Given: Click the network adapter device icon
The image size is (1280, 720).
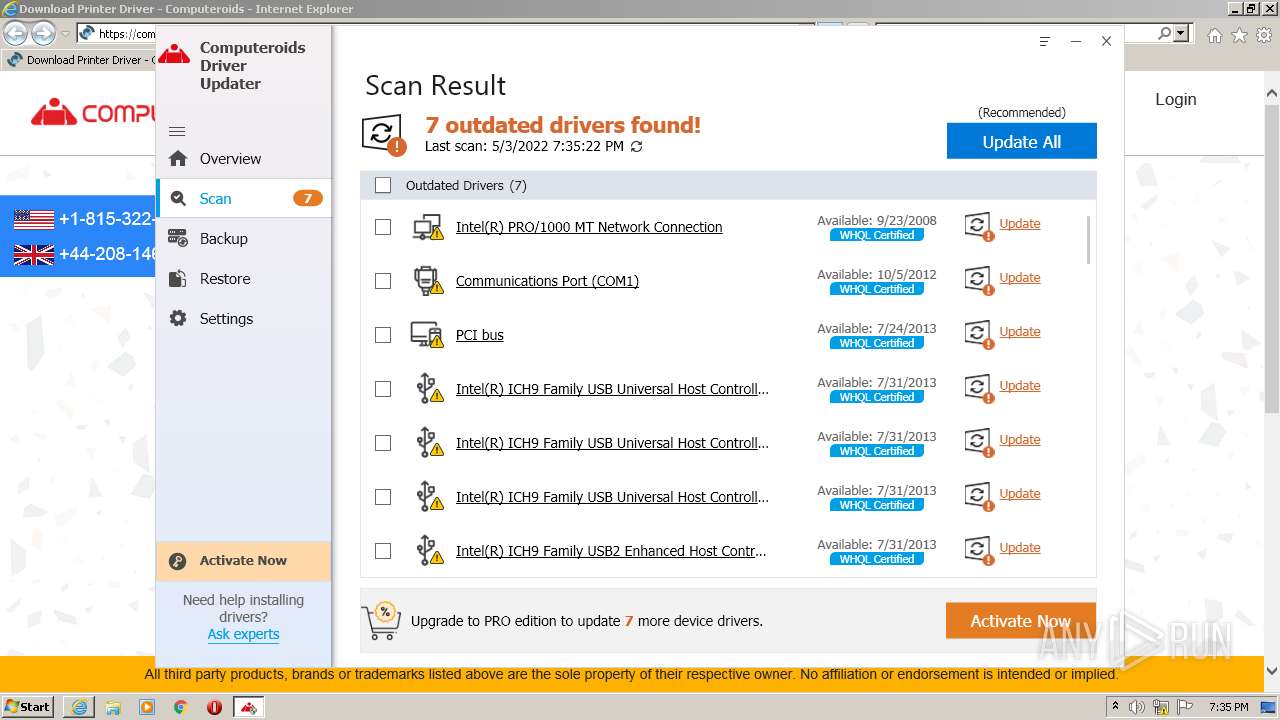Looking at the screenshot, I should coord(428,227).
